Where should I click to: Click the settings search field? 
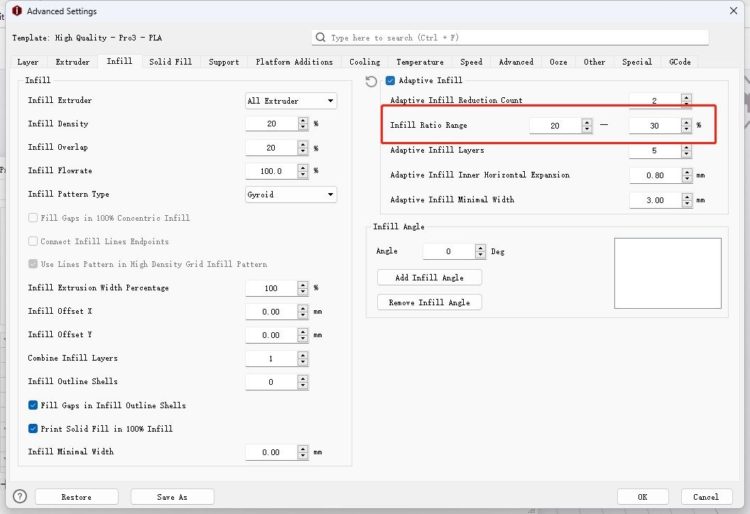[x=510, y=37]
